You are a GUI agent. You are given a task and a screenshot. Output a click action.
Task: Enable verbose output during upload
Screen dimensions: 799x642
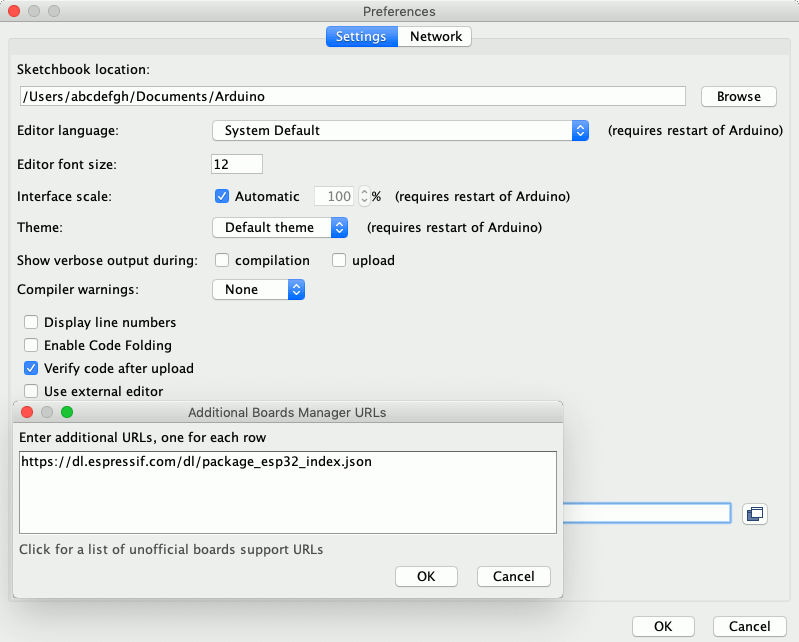click(x=339, y=261)
